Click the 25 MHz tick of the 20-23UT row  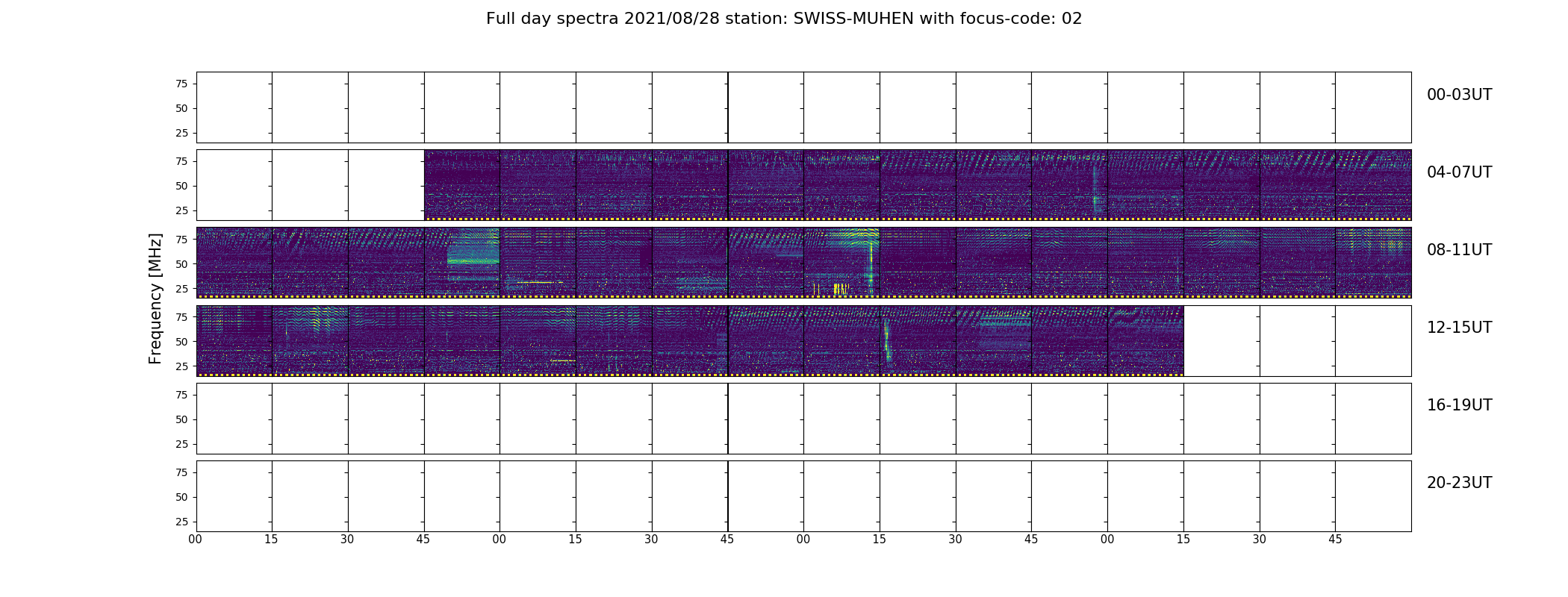pyautogui.click(x=181, y=522)
